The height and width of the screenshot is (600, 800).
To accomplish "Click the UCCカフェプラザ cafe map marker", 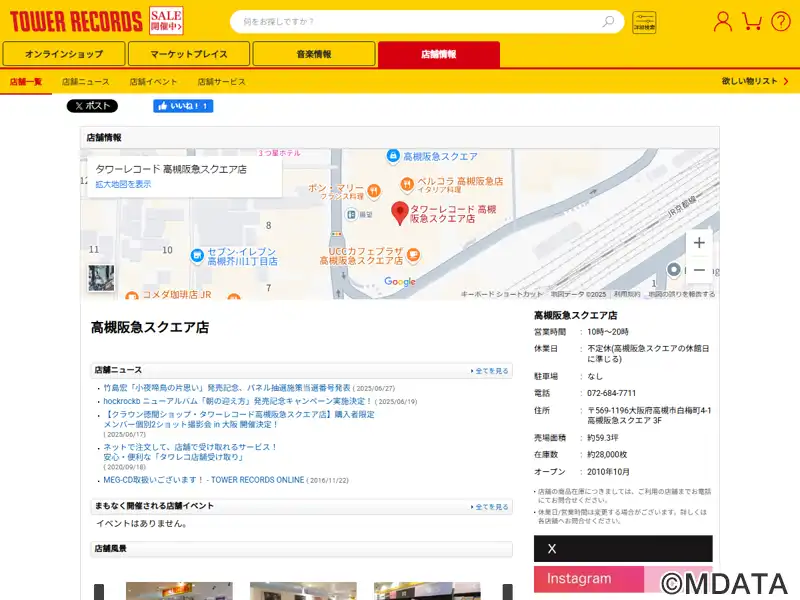I will [413, 254].
